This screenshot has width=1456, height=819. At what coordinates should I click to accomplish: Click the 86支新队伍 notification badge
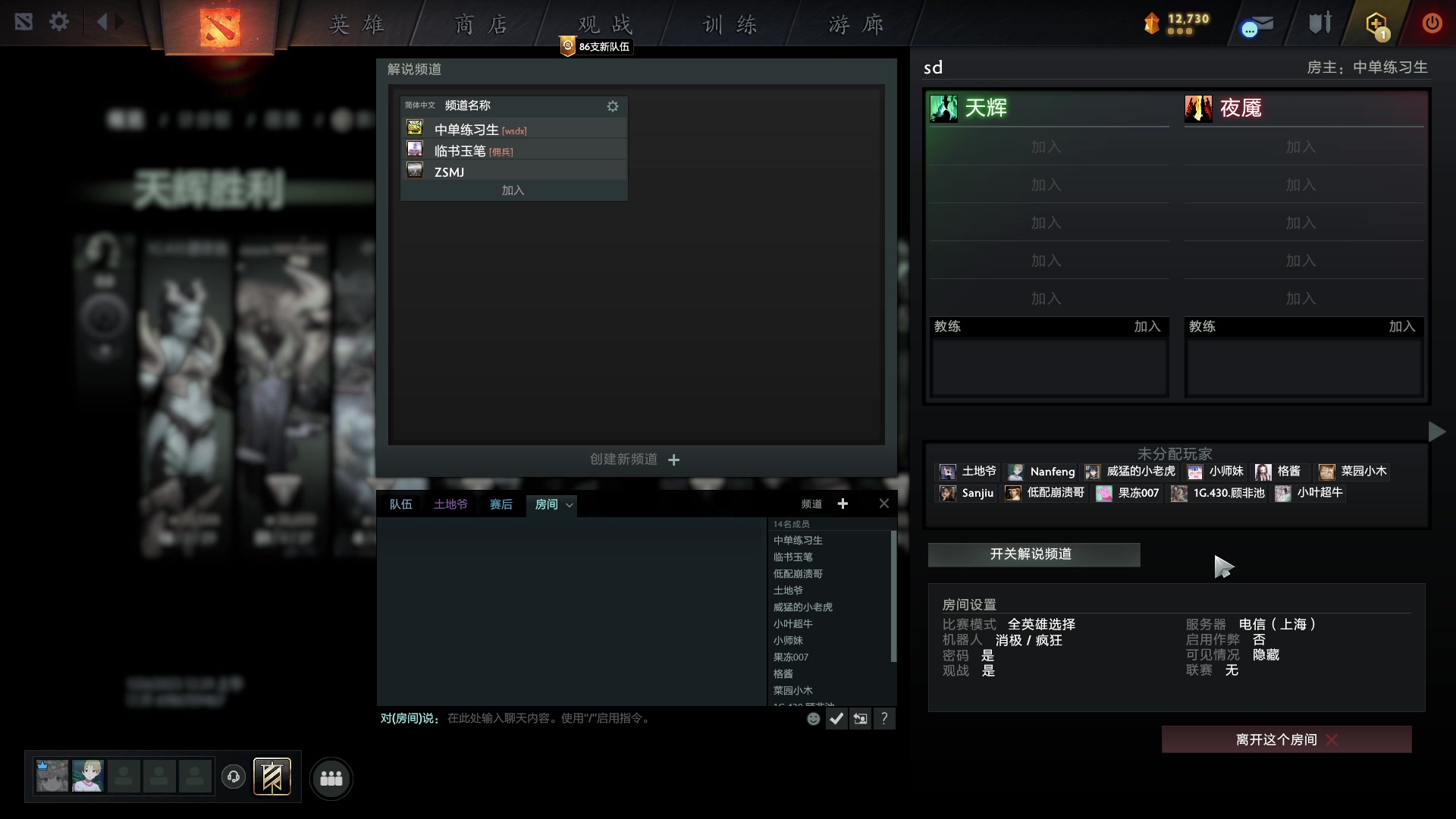tap(596, 46)
